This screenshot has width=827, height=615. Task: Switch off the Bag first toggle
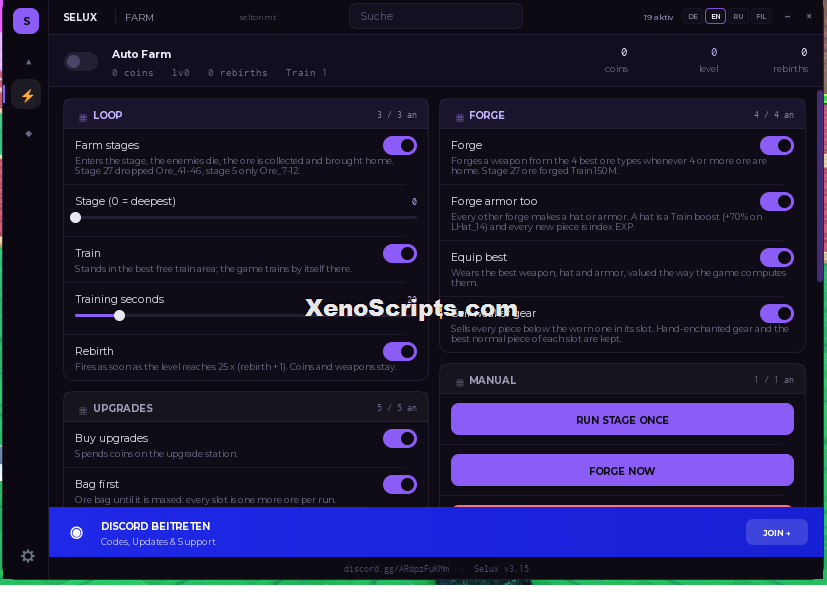(x=400, y=484)
